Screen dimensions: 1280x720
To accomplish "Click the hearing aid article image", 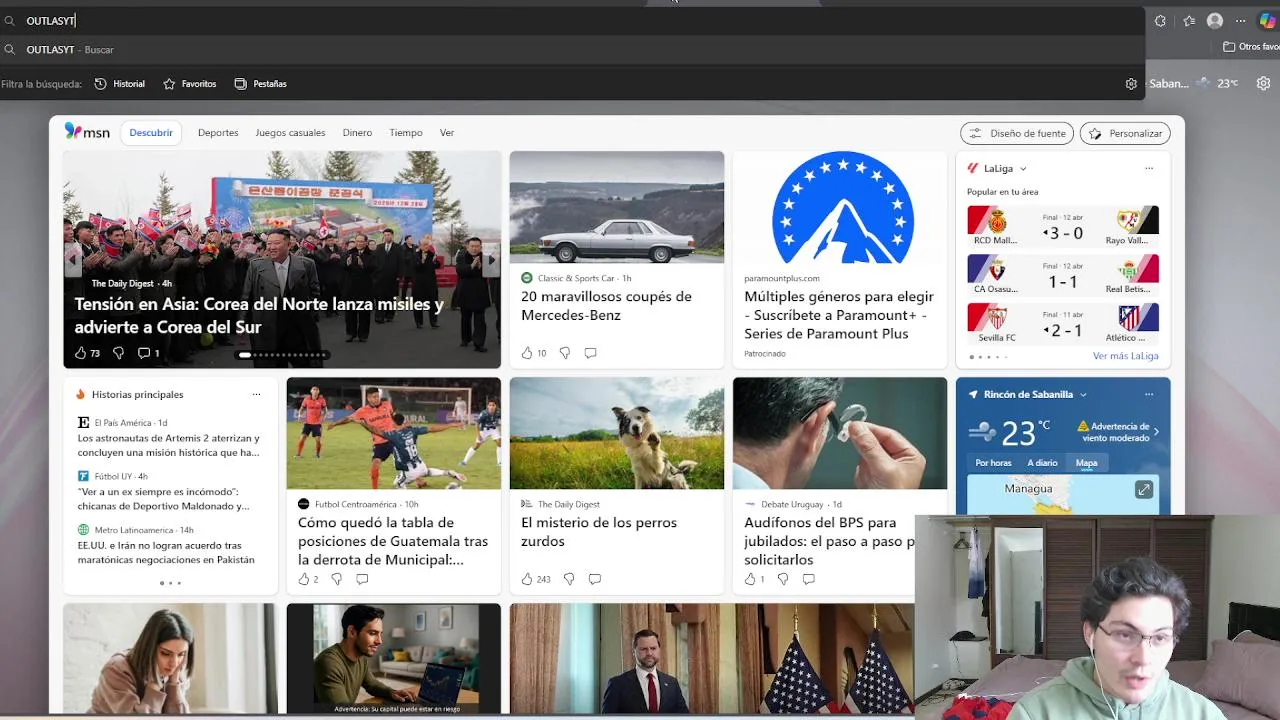I will [840, 433].
